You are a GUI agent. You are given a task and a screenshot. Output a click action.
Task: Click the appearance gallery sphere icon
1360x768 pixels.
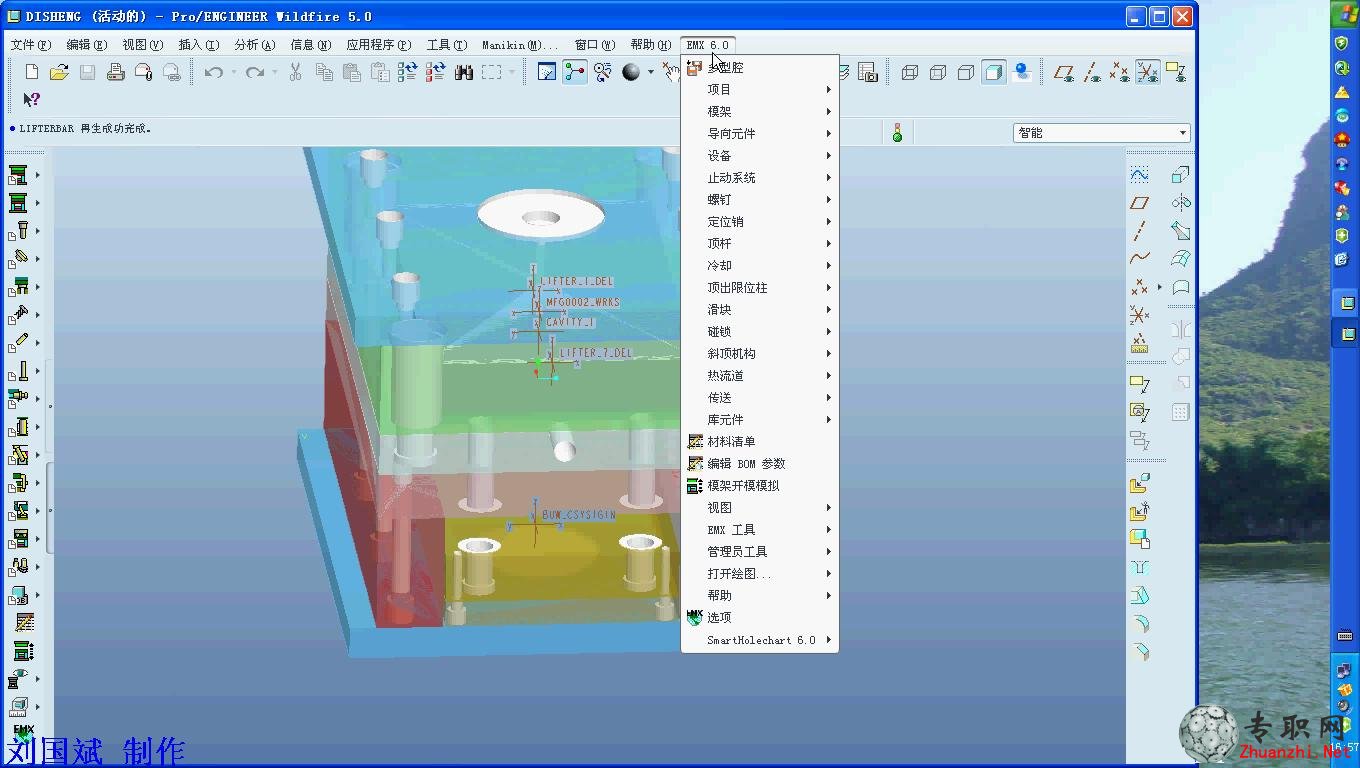click(631, 72)
